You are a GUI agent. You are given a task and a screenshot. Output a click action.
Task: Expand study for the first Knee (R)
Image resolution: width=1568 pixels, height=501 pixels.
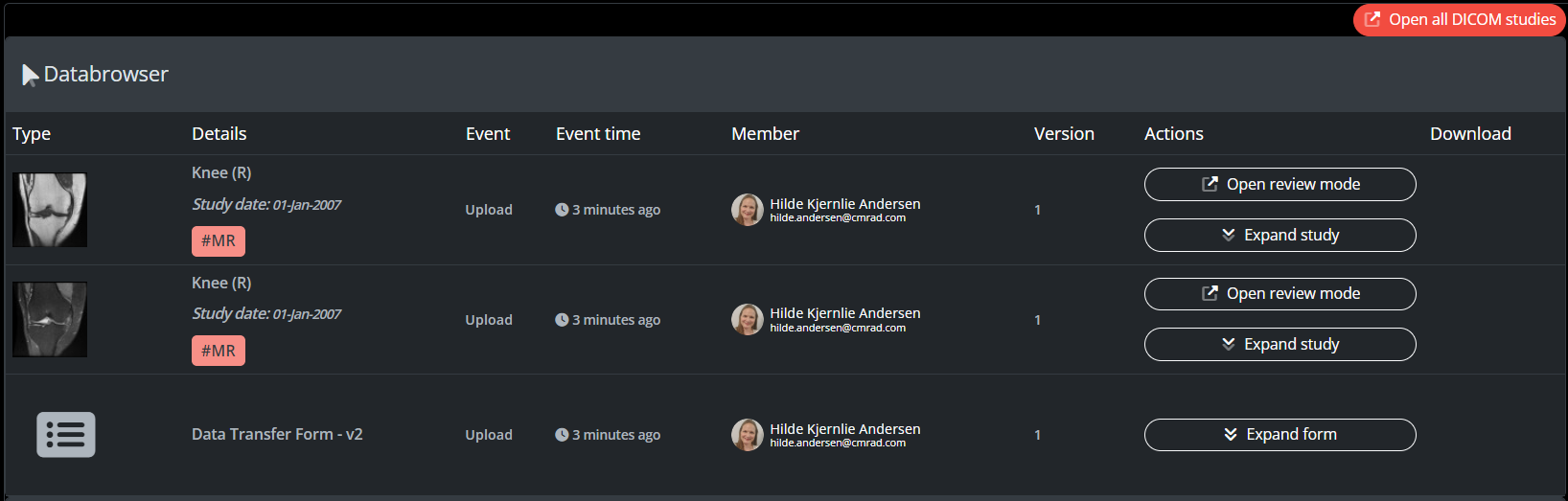pyautogui.click(x=1280, y=236)
